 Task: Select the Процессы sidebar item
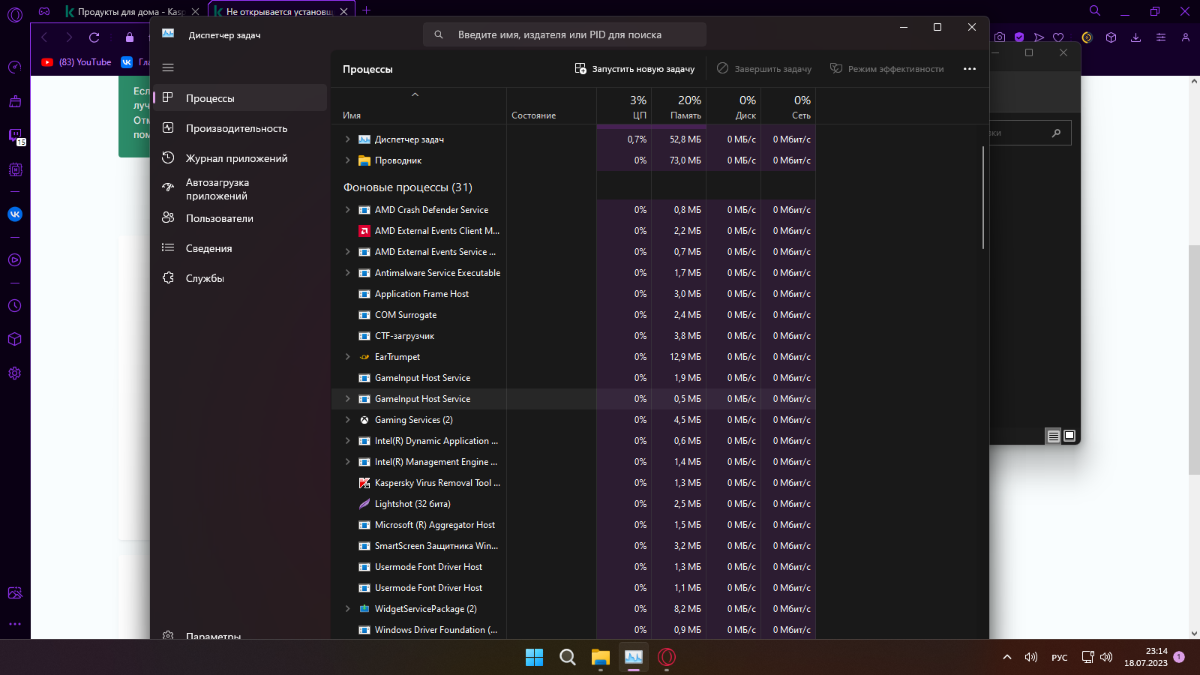pyautogui.click(x=210, y=98)
